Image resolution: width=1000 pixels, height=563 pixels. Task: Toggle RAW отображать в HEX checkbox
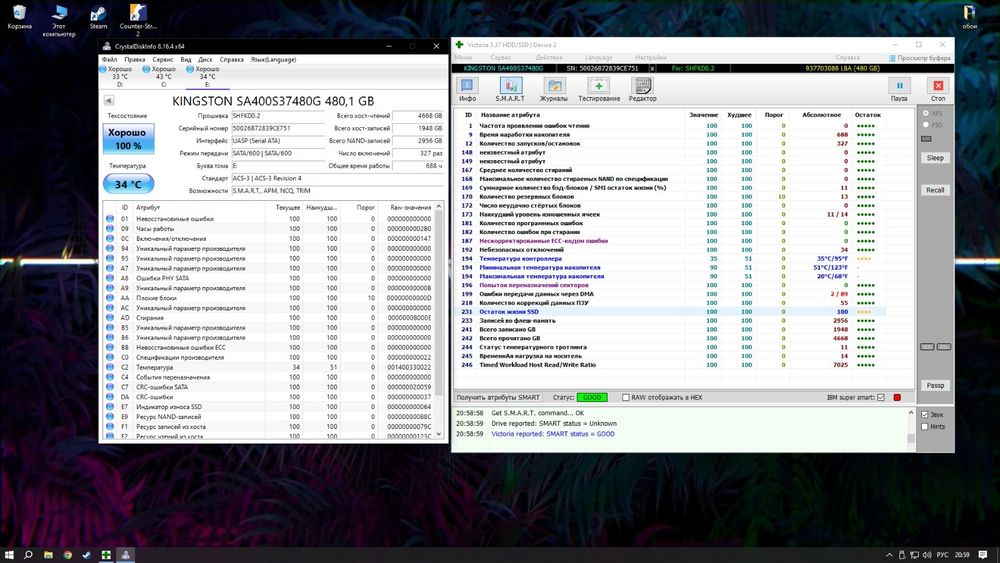pyautogui.click(x=626, y=397)
